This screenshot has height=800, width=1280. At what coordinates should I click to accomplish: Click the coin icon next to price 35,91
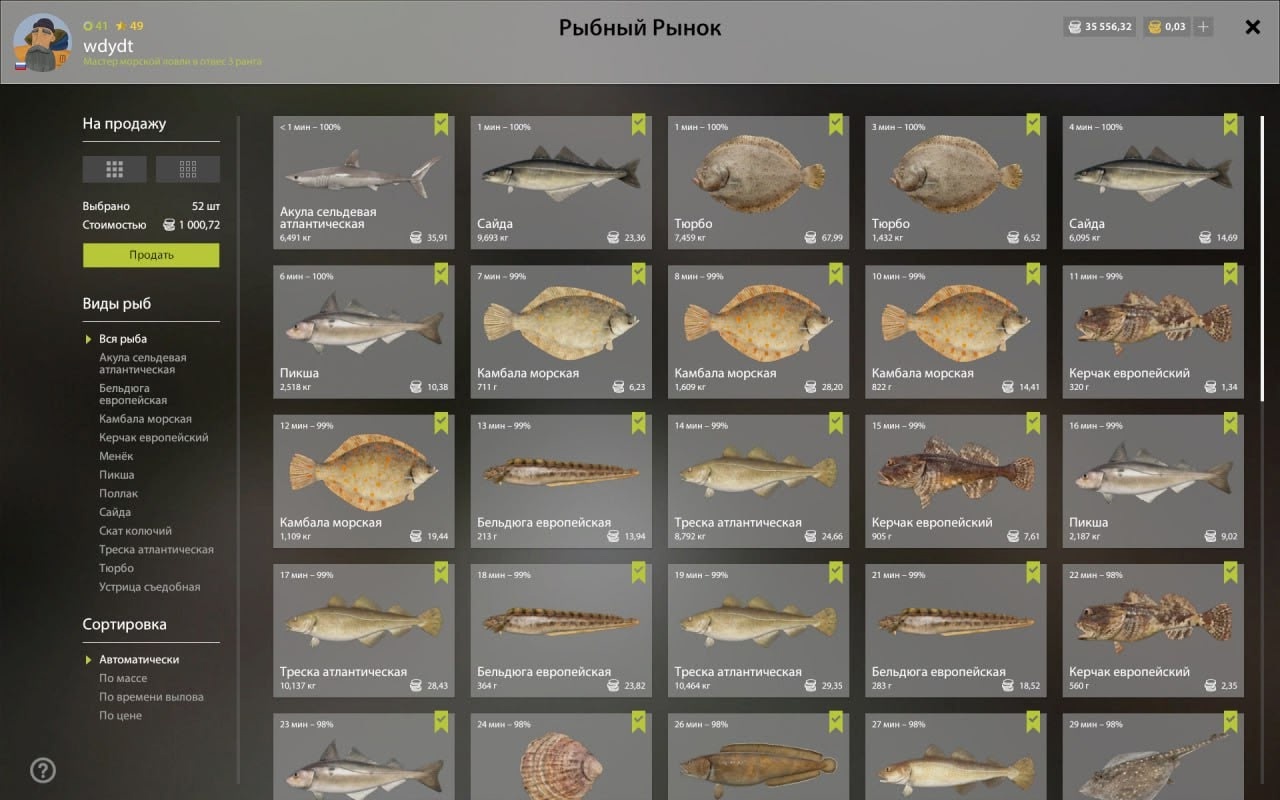click(x=416, y=238)
